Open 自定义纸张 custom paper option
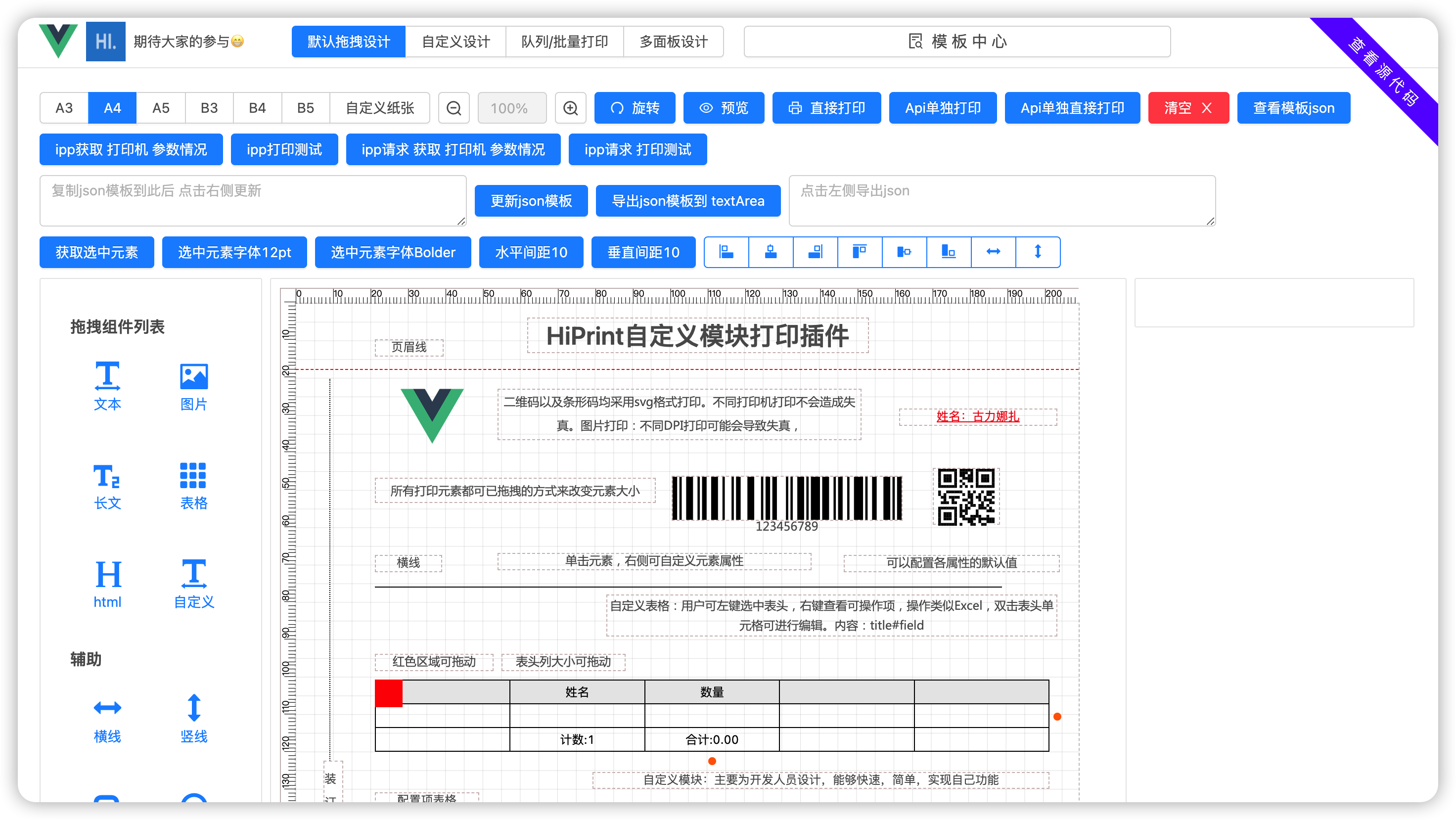Viewport: 1456px width, 820px height. point(380,108)
